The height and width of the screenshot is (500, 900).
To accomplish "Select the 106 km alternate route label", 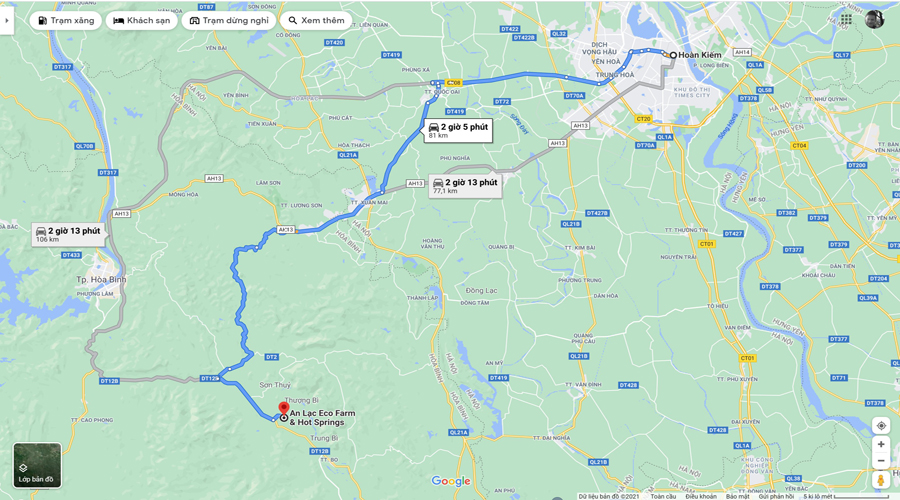I will 68,234.
